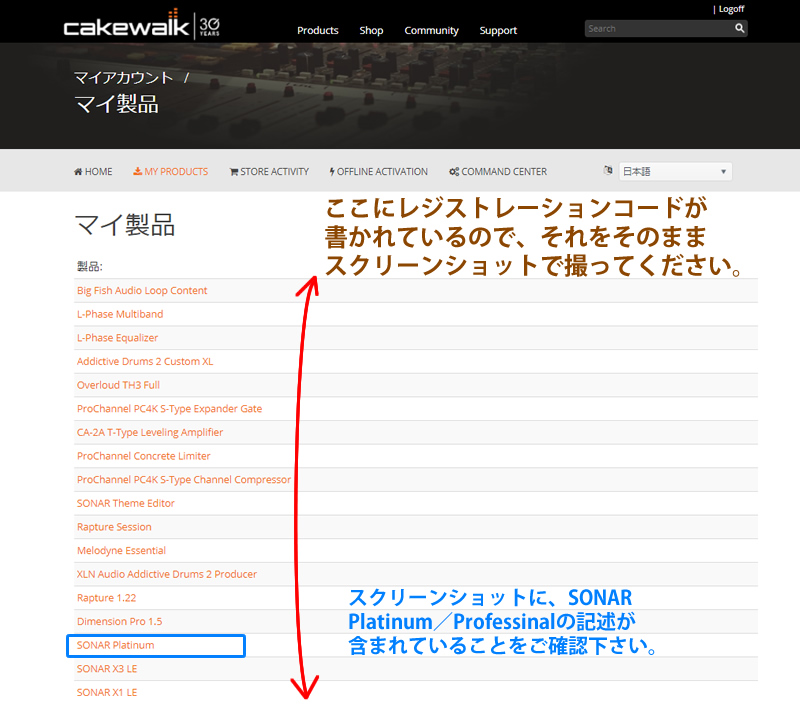The height and width of the screenshot is (711, 800).
Task: Open SONAR X1 LE product
Action: 107,693
